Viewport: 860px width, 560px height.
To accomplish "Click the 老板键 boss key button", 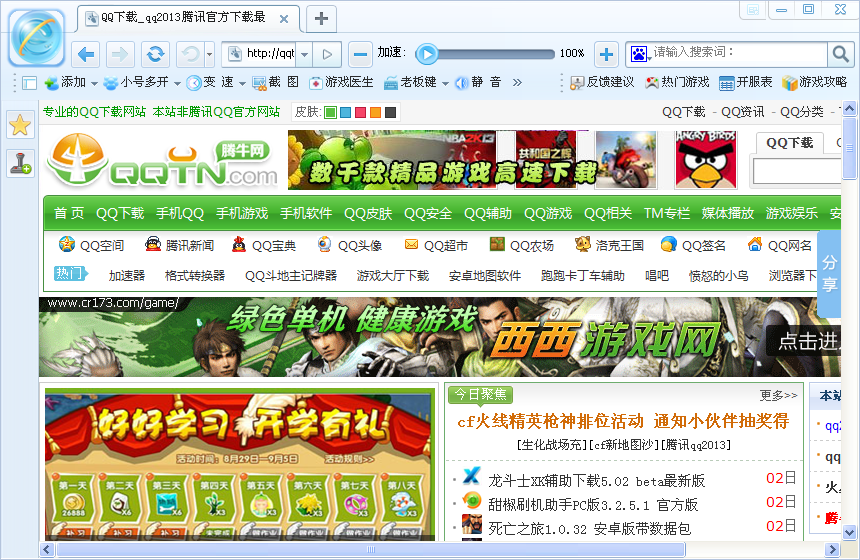I will coord(410,82).
